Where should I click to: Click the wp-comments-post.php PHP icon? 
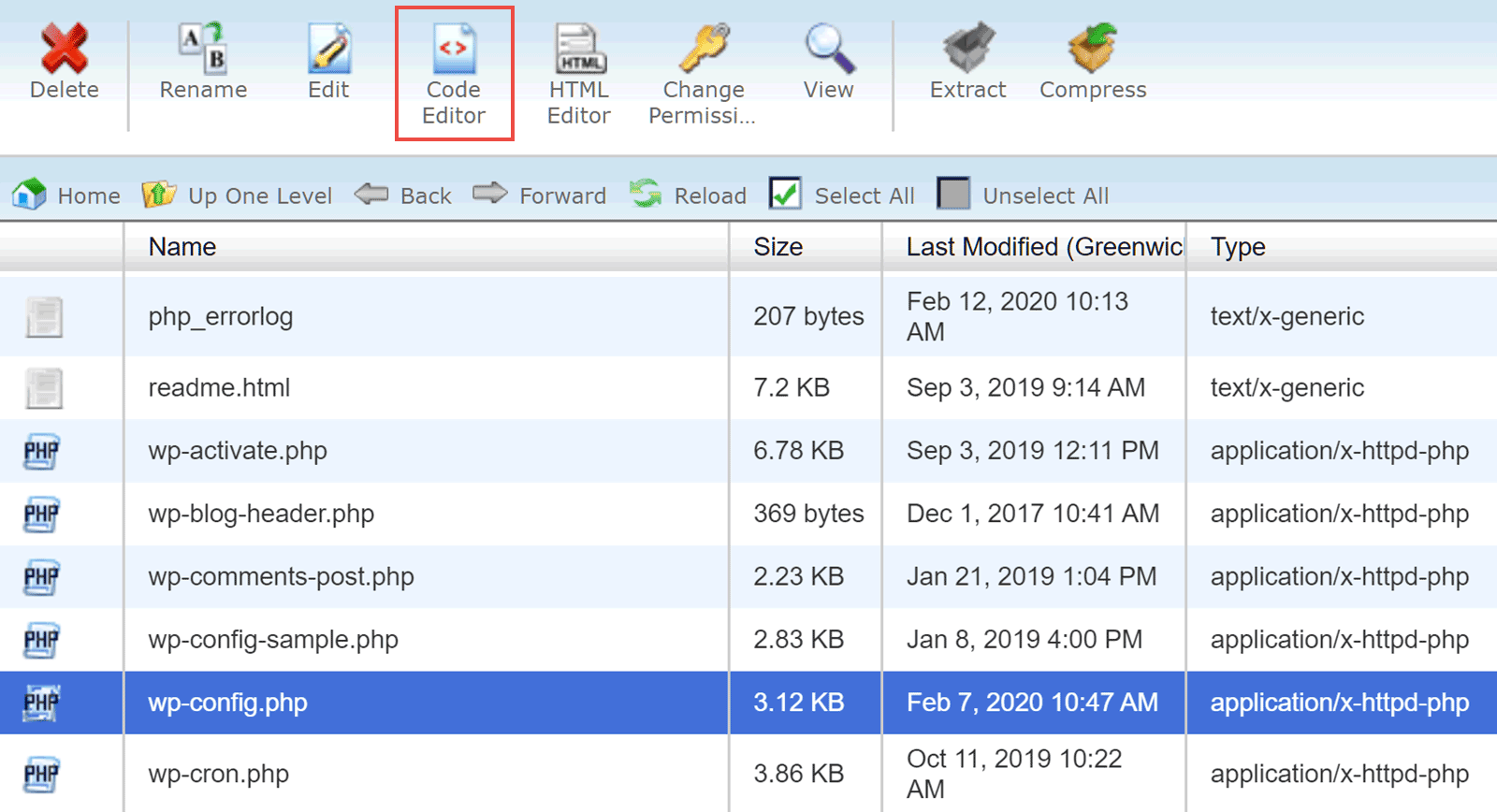[42, 577]
